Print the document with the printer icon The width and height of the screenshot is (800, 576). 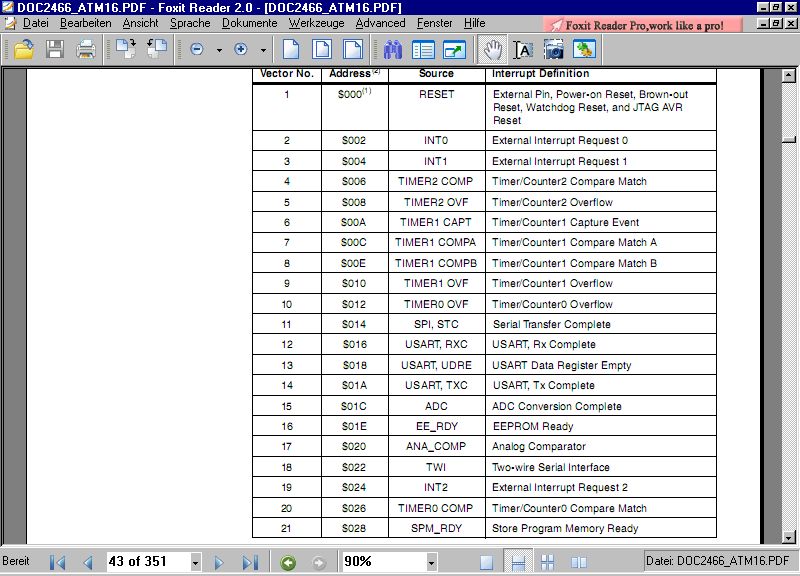pyautogui.click(x=86, y=49)
